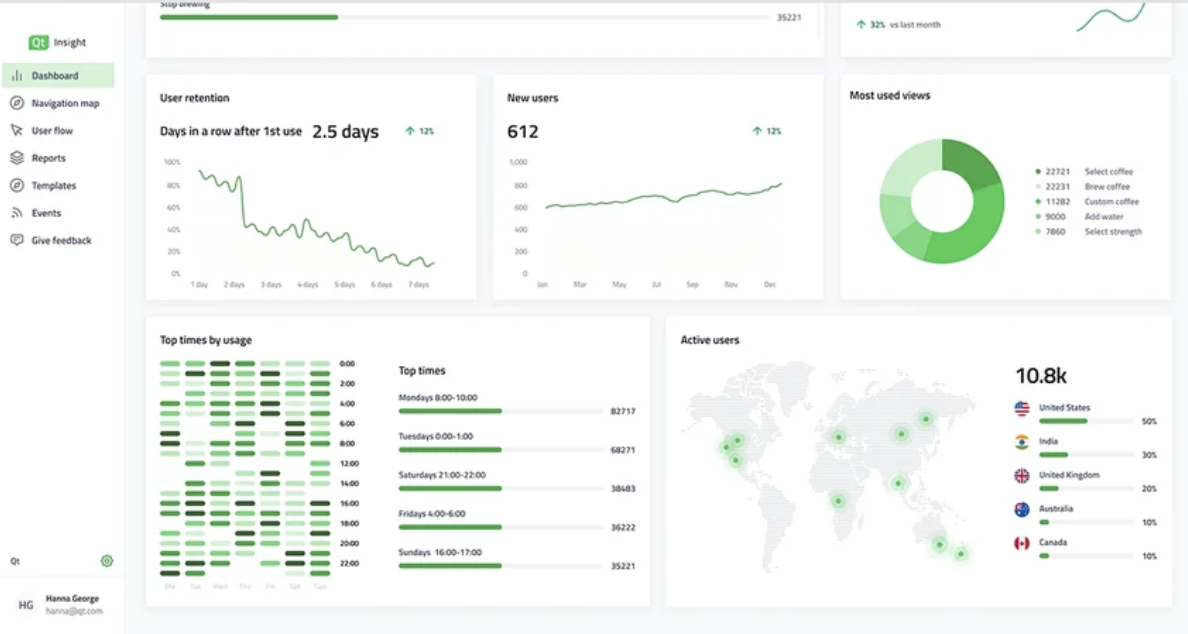
Task: Click the Navigation map compass icon
Action: 17,103
